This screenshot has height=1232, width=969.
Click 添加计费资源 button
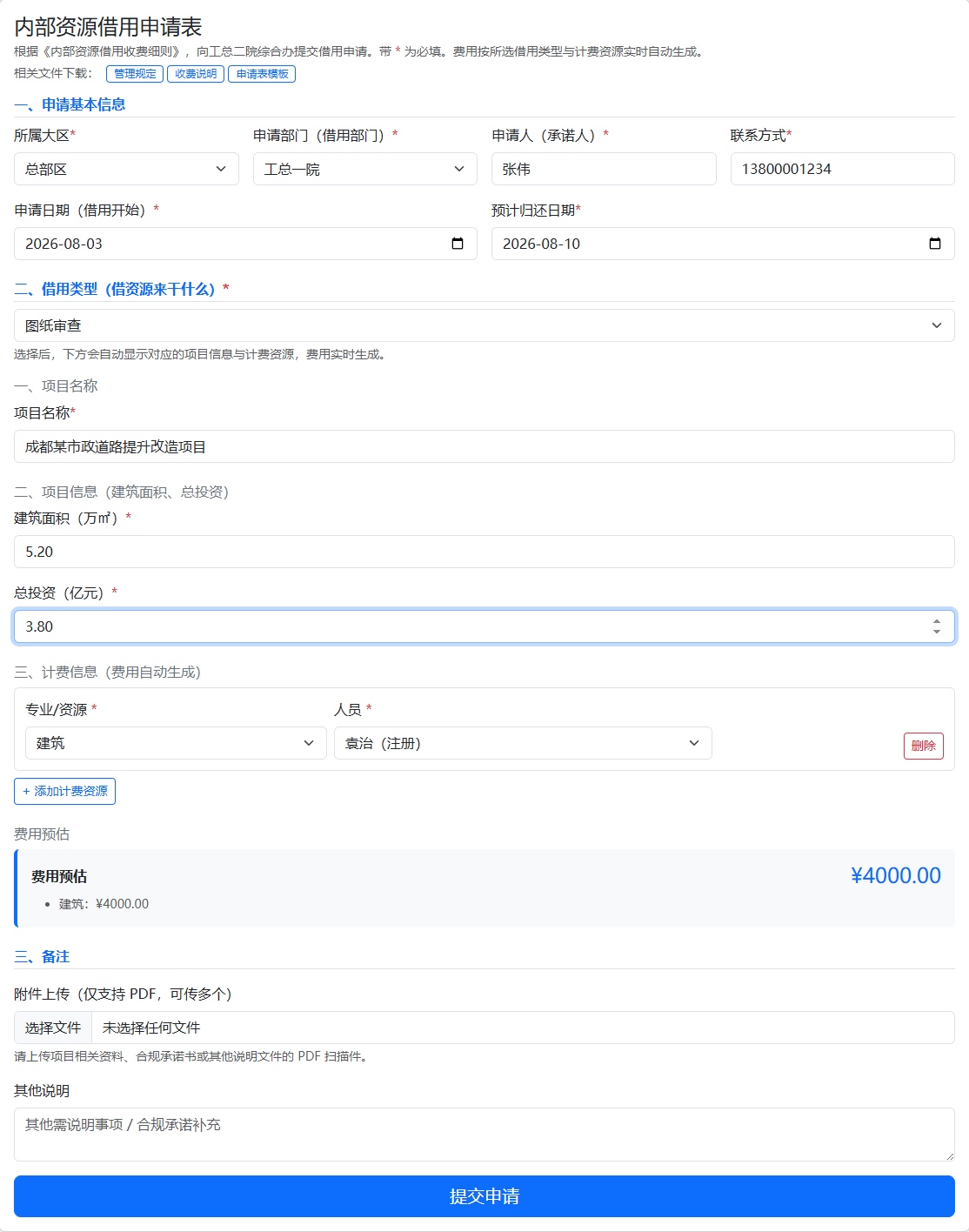coord(64,791)
